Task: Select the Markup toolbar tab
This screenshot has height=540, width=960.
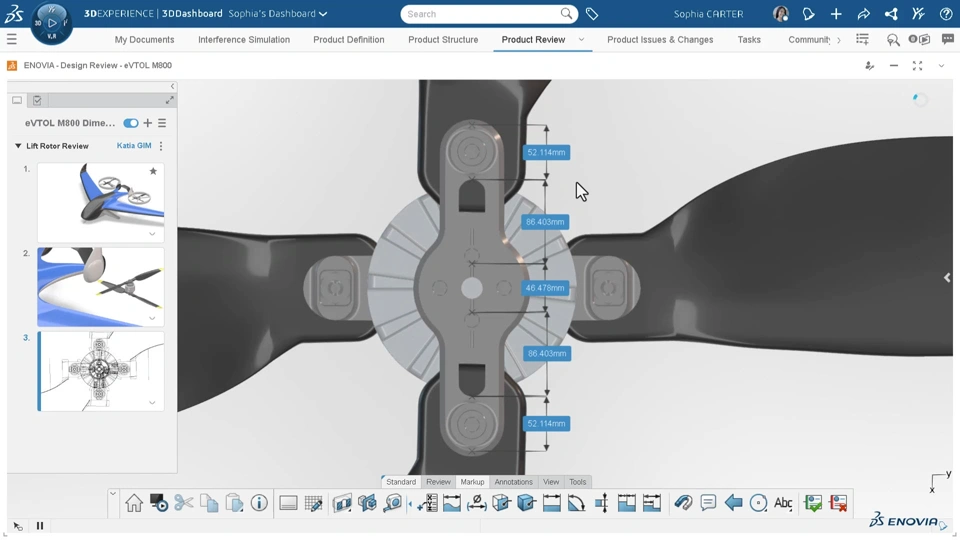Action: point(472,482)
